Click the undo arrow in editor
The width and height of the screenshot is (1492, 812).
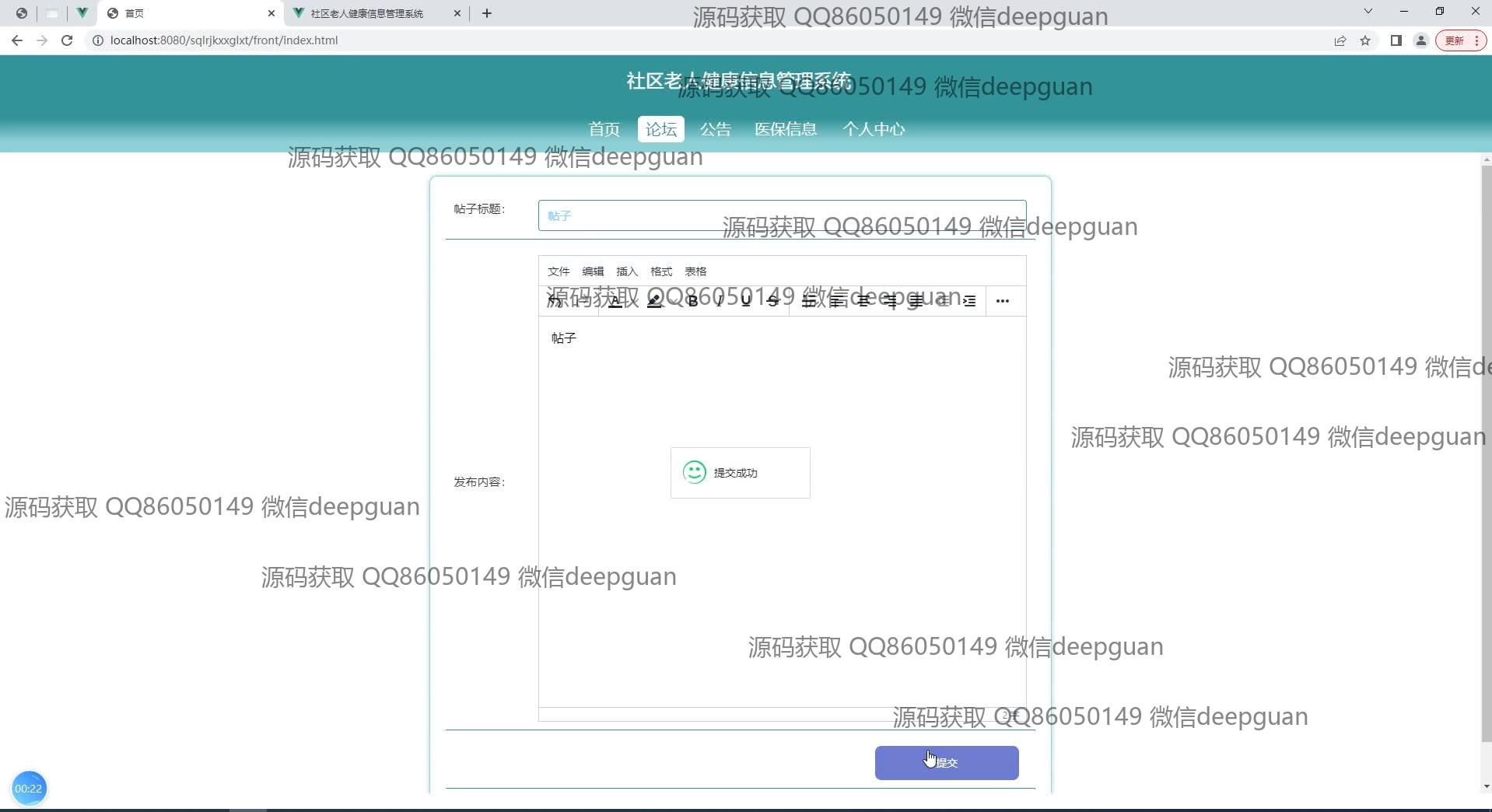pyautogui.click(x=554, y=301)
